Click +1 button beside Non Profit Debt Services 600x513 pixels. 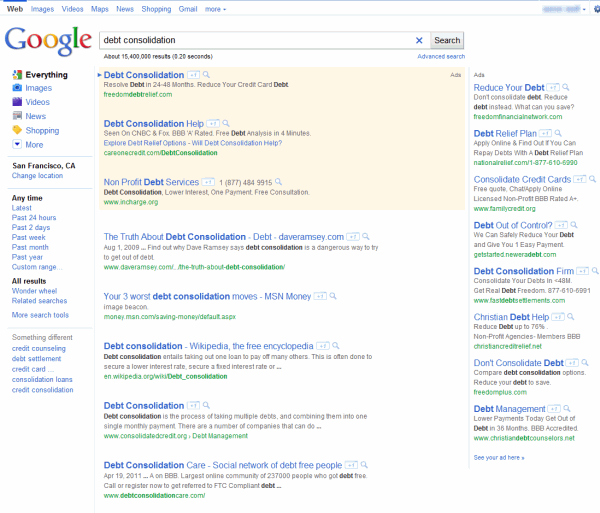pyautogui.click(x=208, y=182)
